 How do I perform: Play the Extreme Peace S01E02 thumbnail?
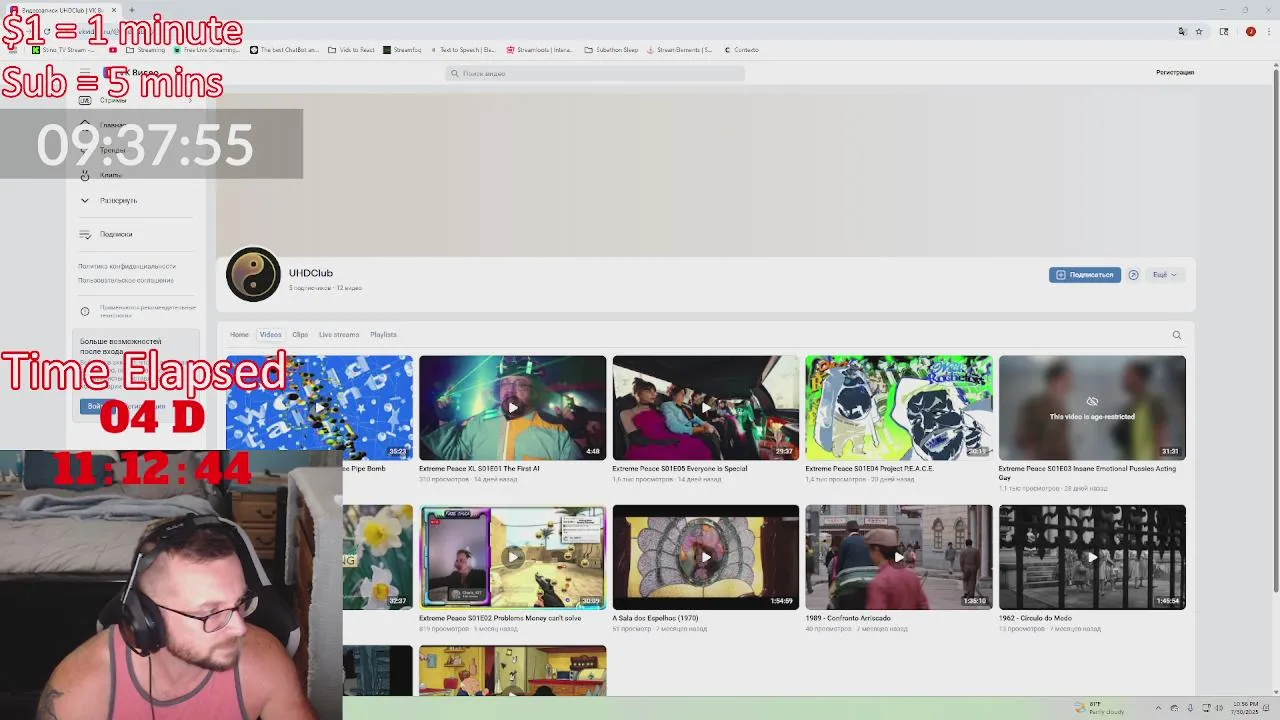[x=512, y=557]
